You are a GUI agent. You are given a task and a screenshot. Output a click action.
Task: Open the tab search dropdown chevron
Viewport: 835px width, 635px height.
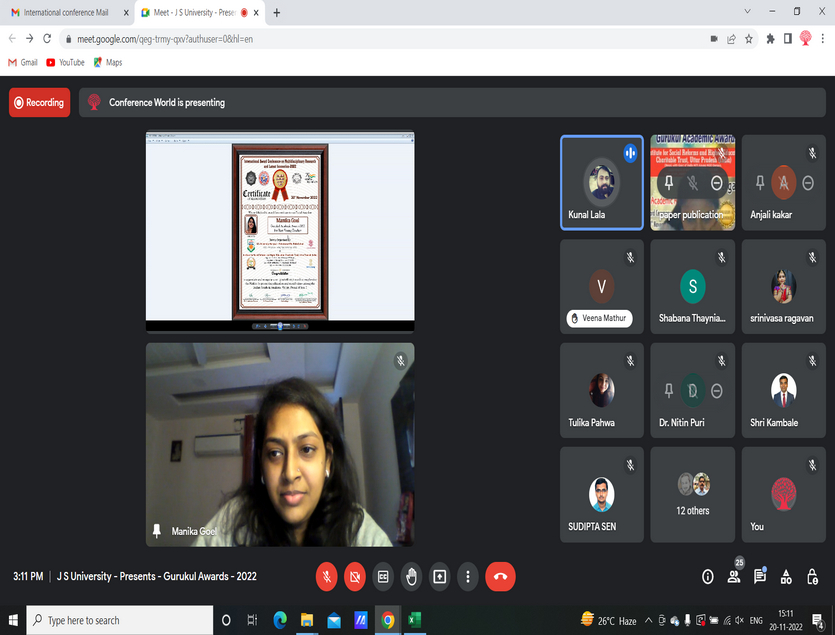(747, 11)
